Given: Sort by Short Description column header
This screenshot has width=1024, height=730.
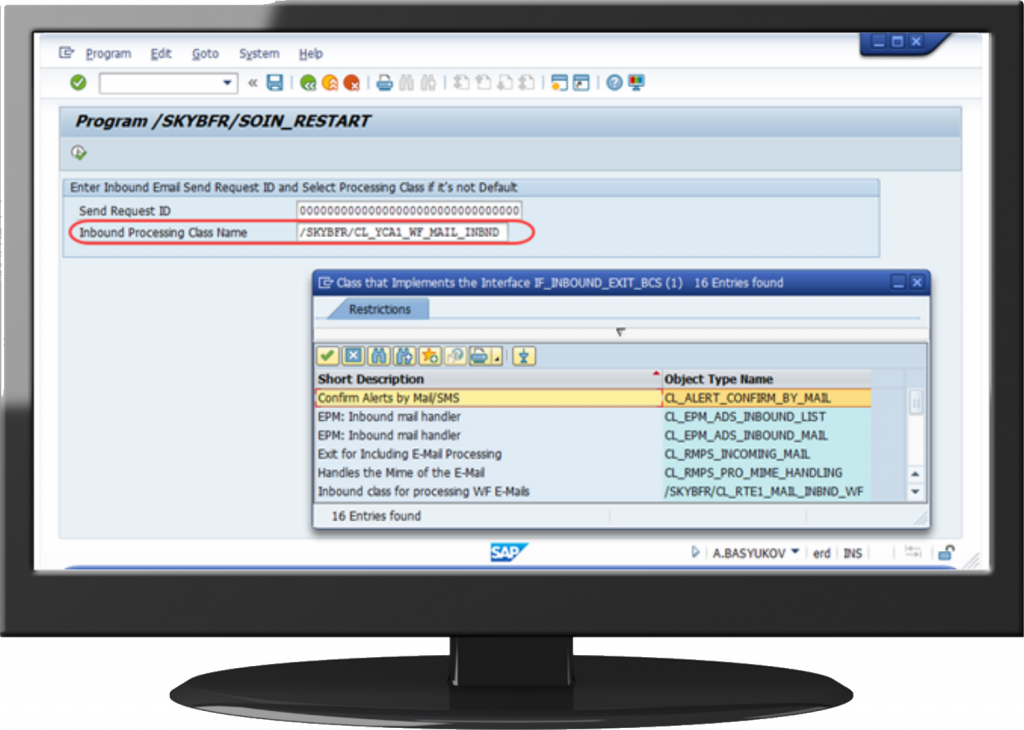Looking at the screenshot, I should click(488, 379).
